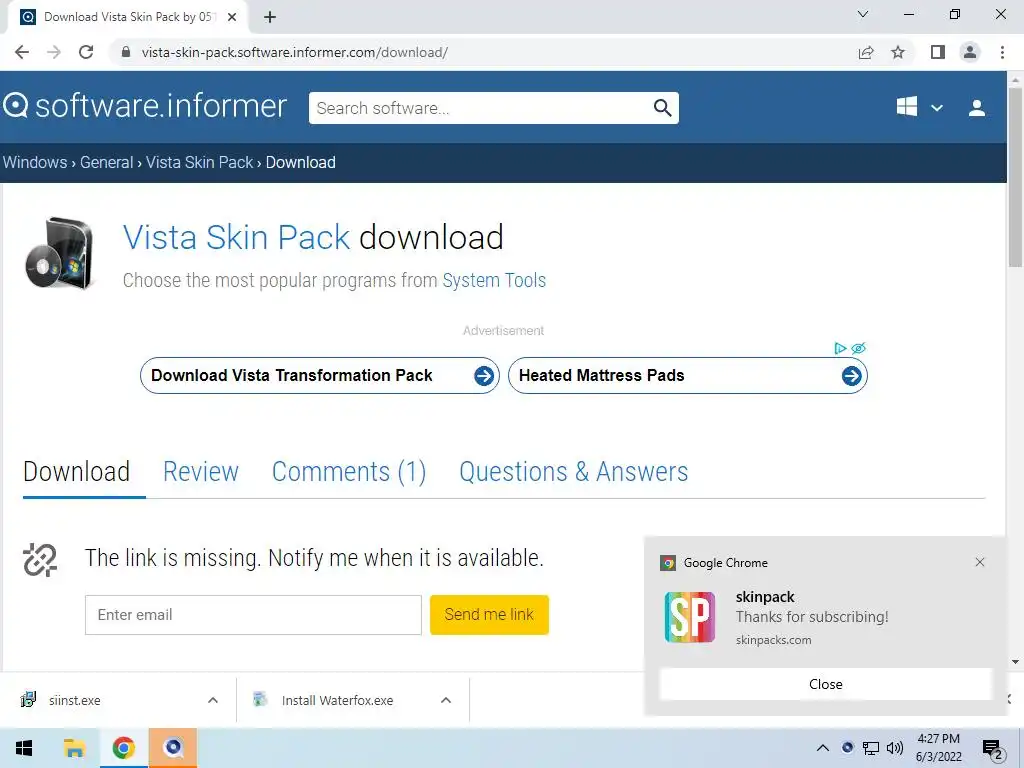Image resolution: width=1024 pixels, height=768 pixels.
Task: Click the volume speaker tray icon
Action: 895,748
